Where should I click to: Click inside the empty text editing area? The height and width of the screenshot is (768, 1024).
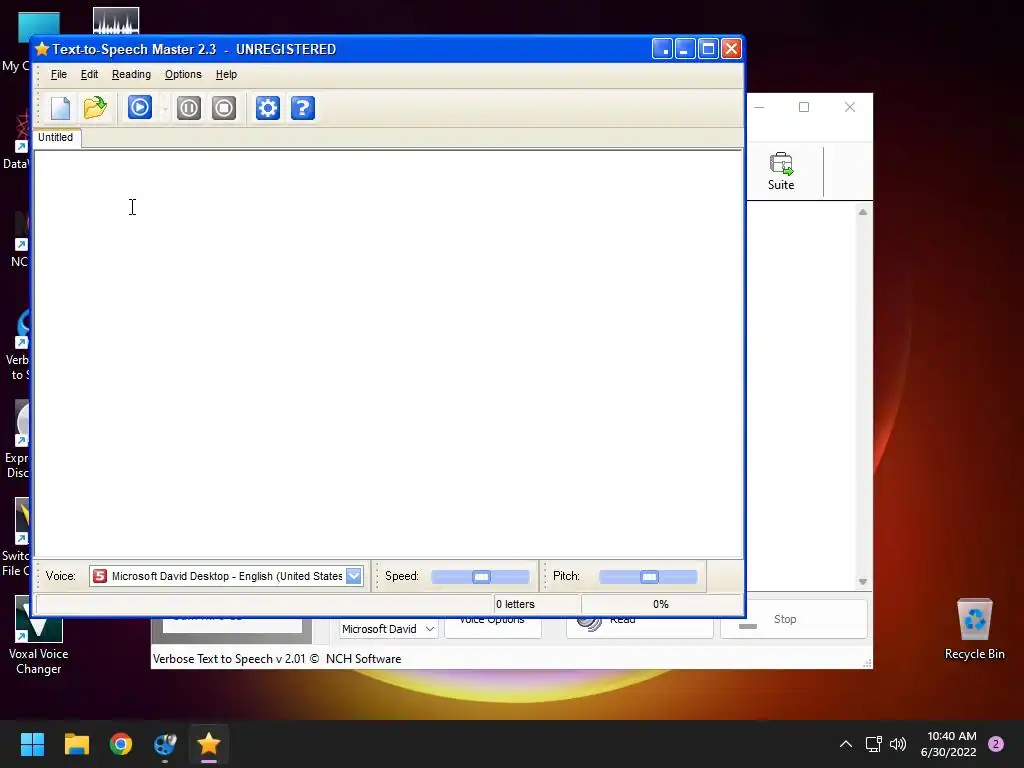point(388,353)
